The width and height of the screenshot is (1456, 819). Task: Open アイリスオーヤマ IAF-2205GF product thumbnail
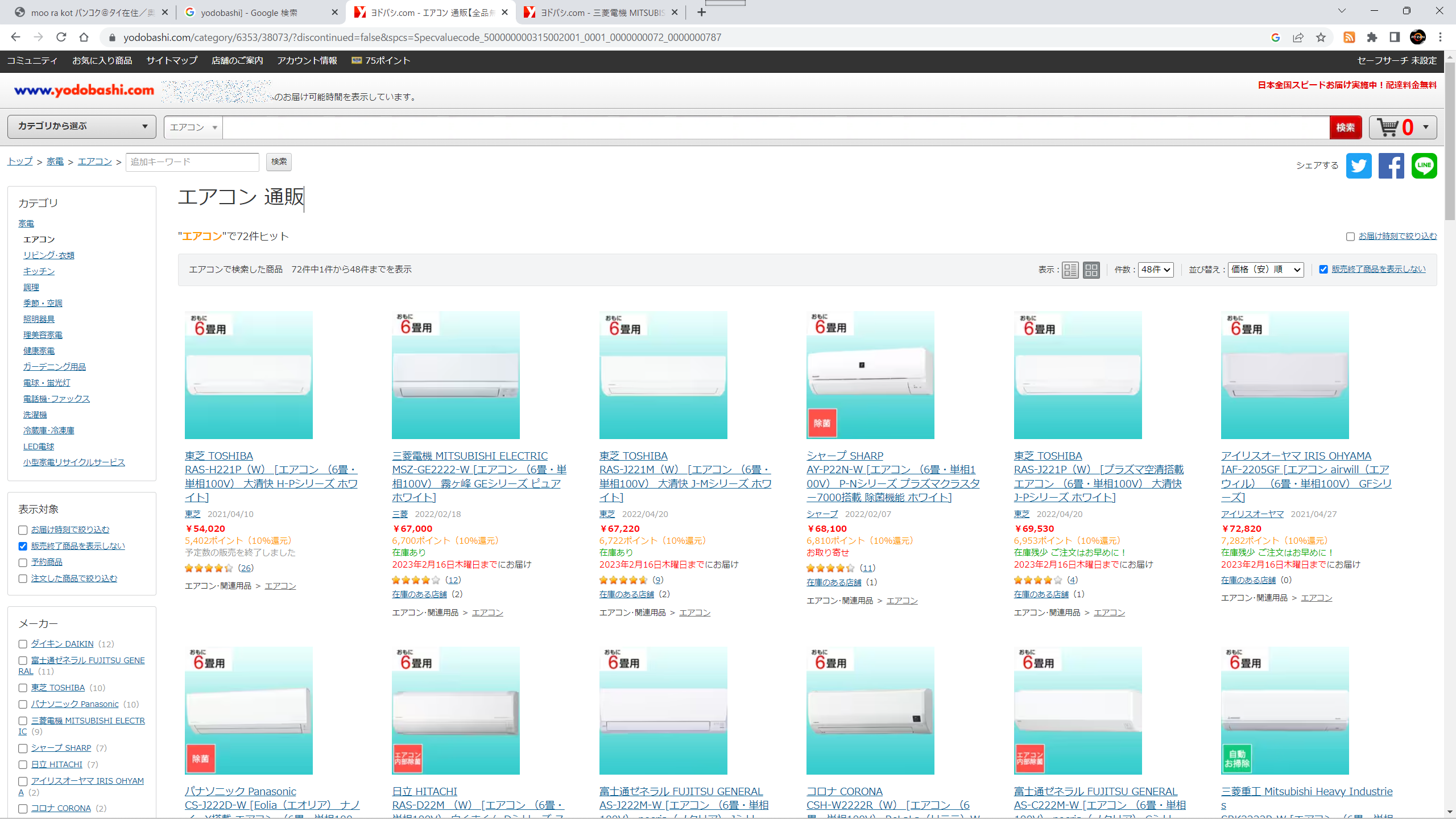1285,375
